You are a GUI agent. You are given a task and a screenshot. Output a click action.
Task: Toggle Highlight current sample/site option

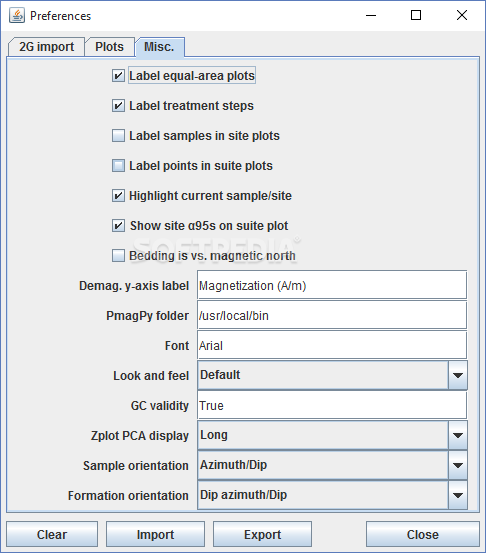click(118, 195)
